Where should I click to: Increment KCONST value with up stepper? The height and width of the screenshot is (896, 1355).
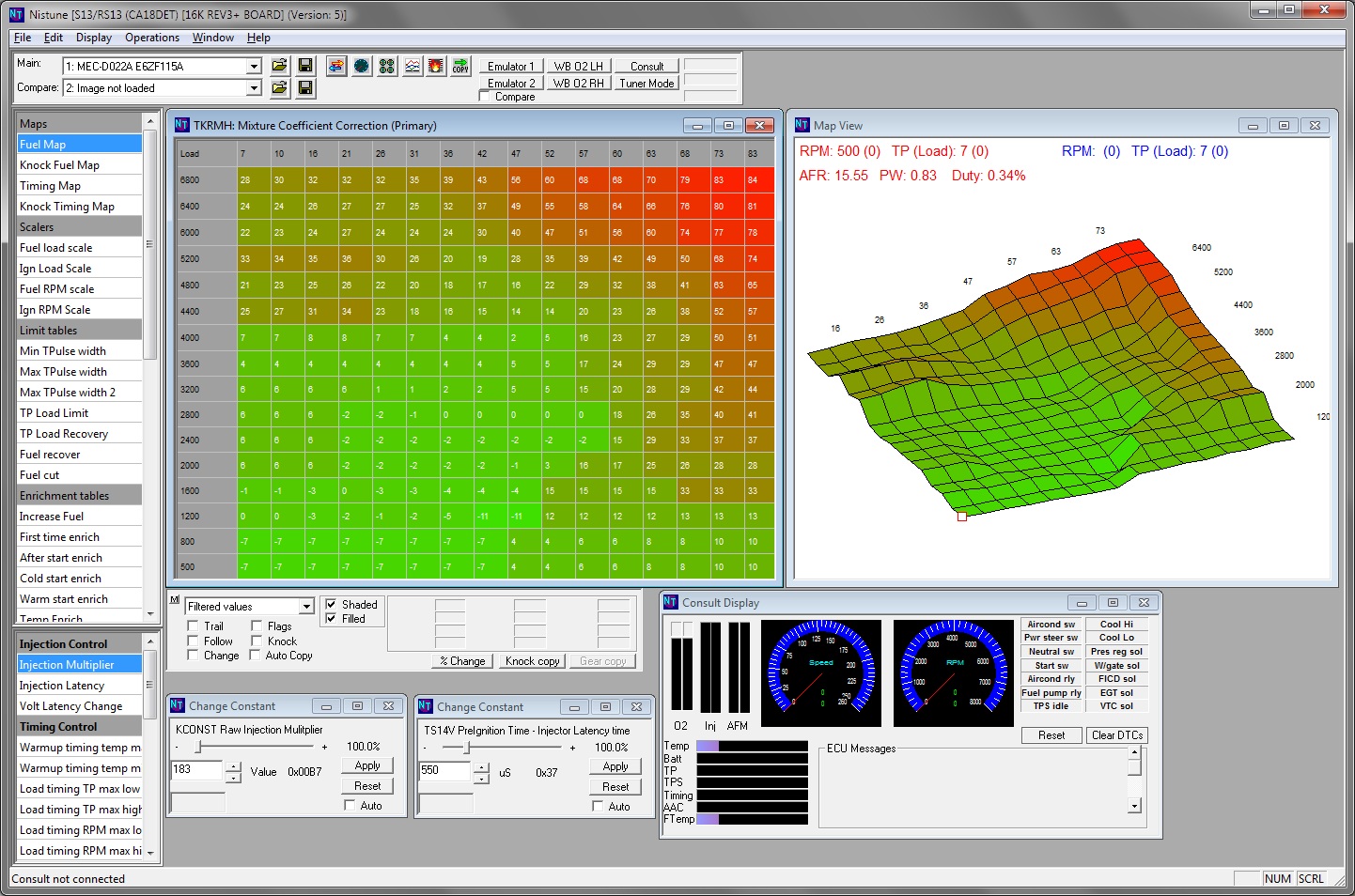click(x=233, y=765)
